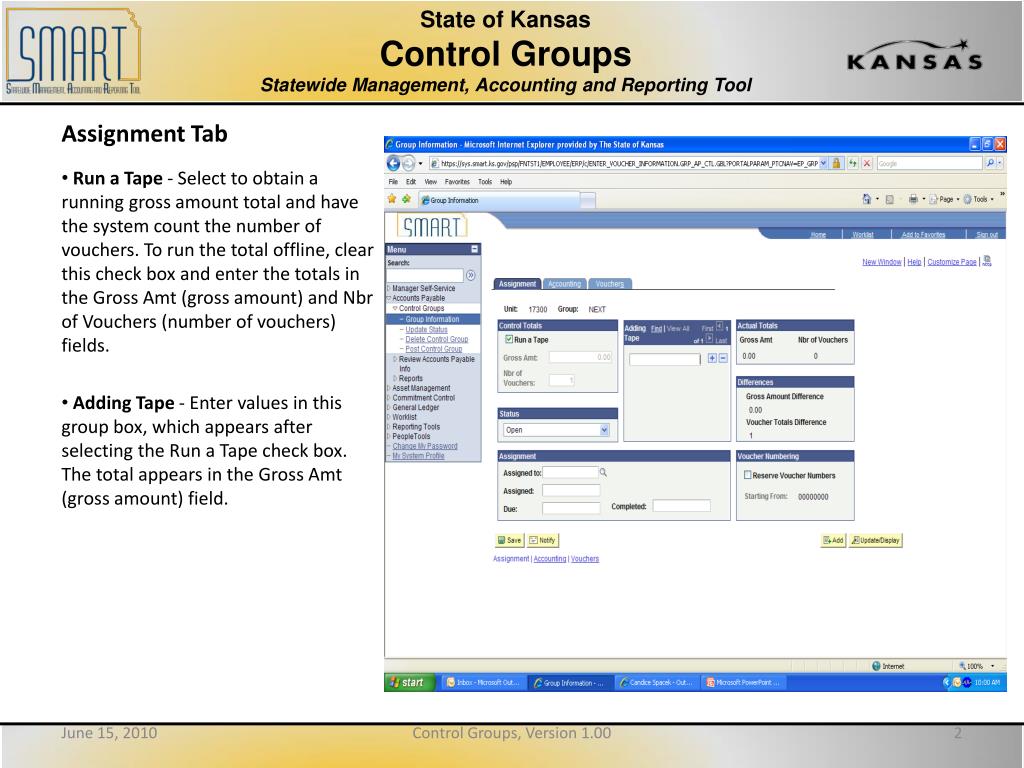Open the View menu in Internet Explorer

431,182
